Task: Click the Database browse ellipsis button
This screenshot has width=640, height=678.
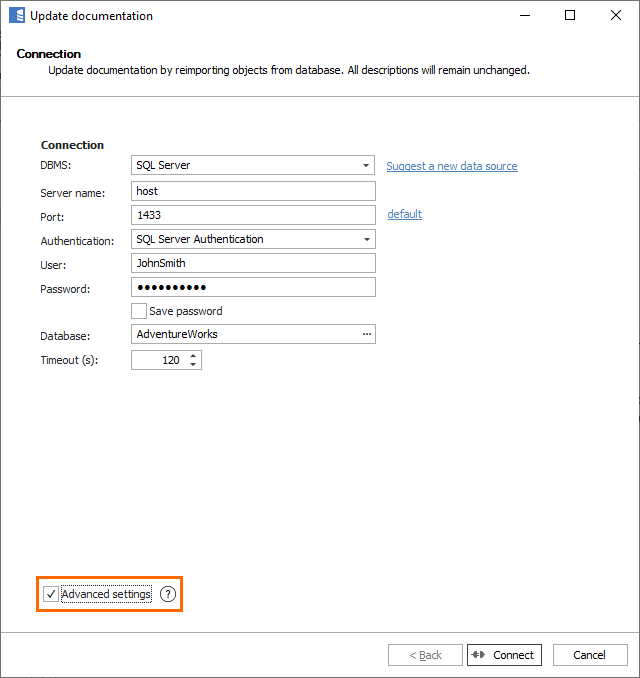Action: click(366, 334)
